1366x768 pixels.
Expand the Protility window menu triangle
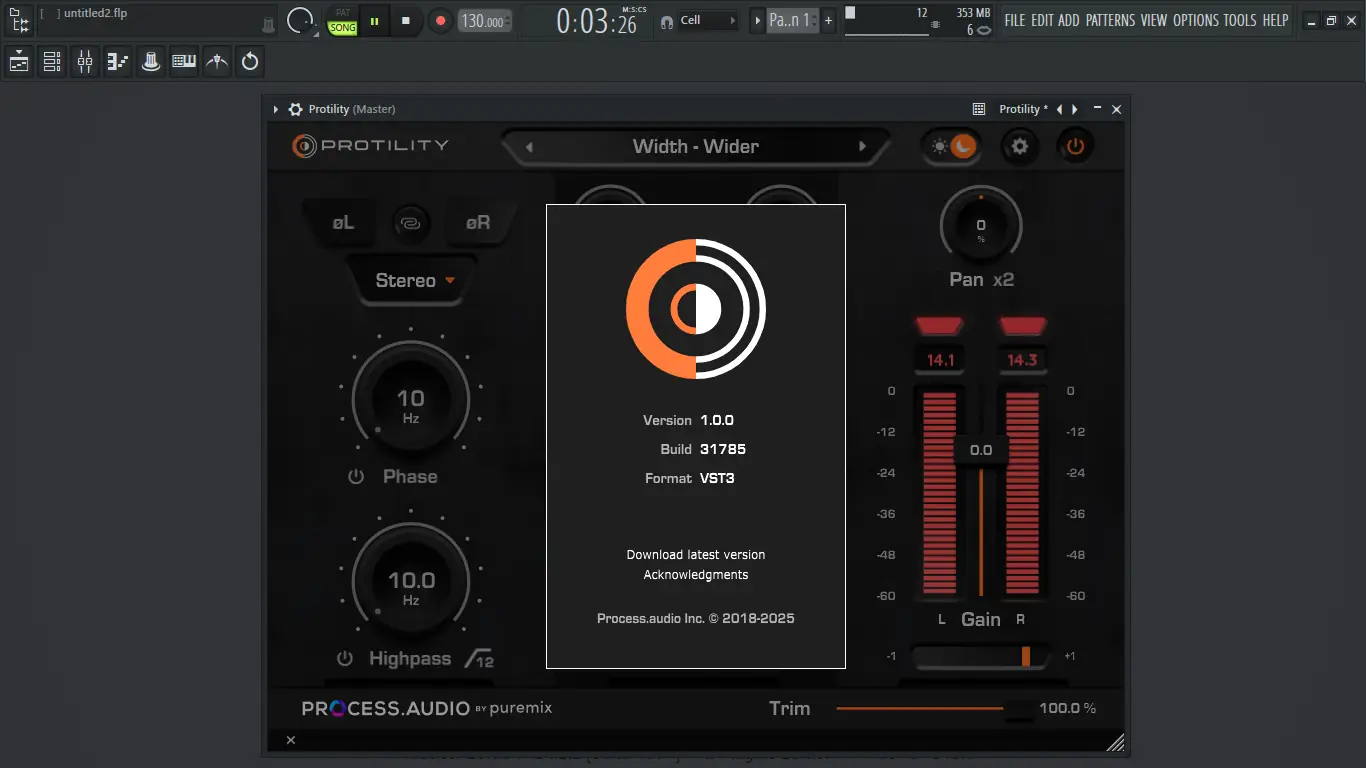pos(276,109)
